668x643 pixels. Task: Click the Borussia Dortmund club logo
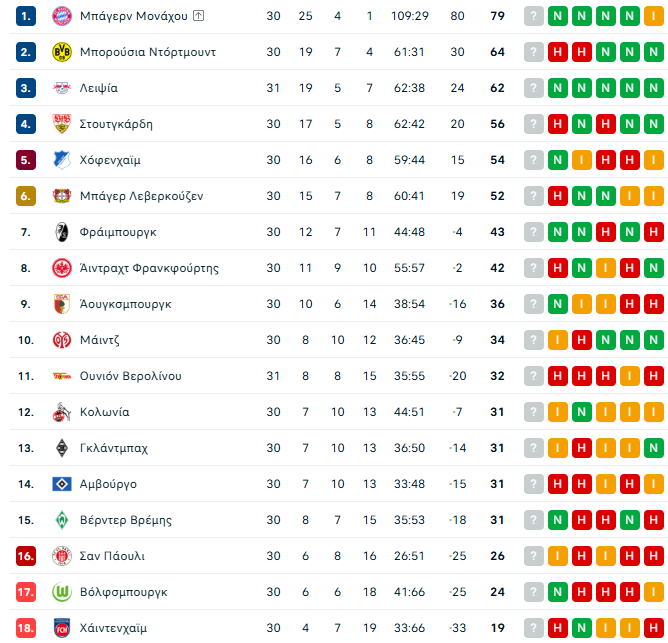tap(61, 52)
